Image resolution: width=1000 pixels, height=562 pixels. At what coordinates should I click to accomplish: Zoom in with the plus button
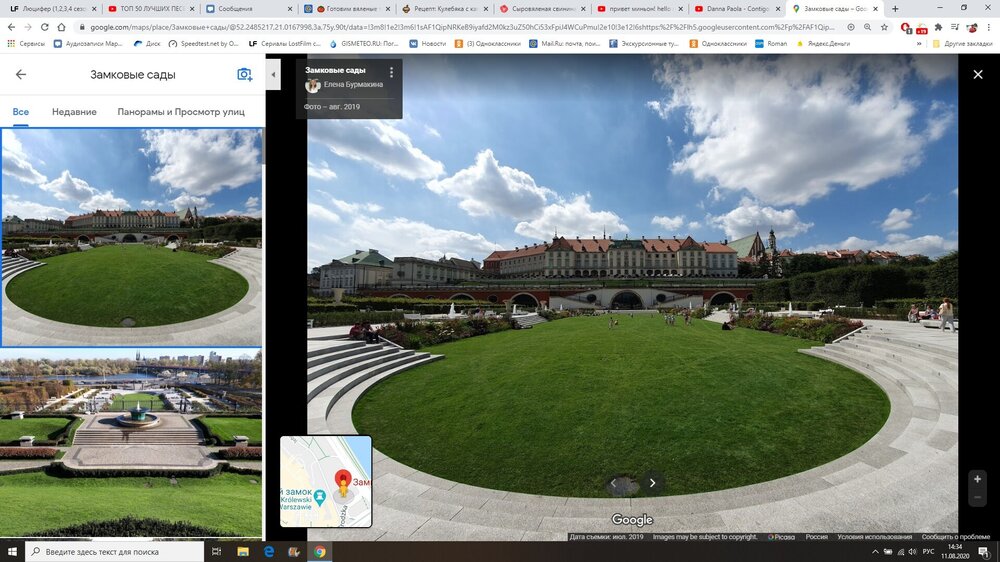point(977,479)
